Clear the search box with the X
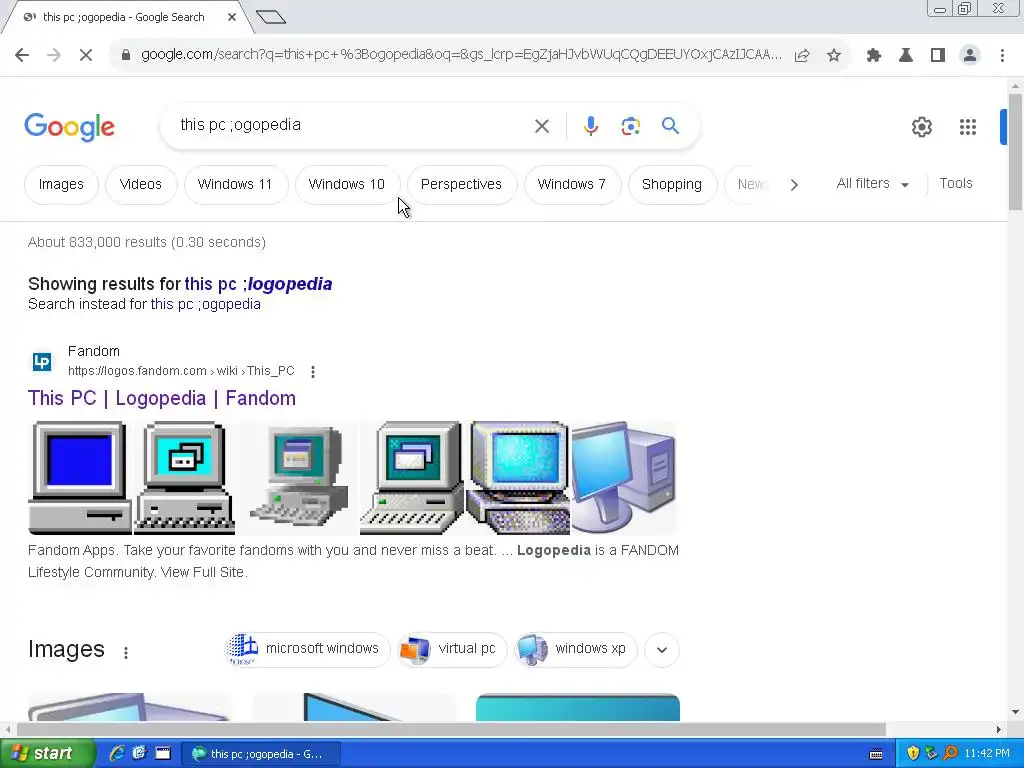This screenshot has height=768, width=1024. click(x=542, y=126)
